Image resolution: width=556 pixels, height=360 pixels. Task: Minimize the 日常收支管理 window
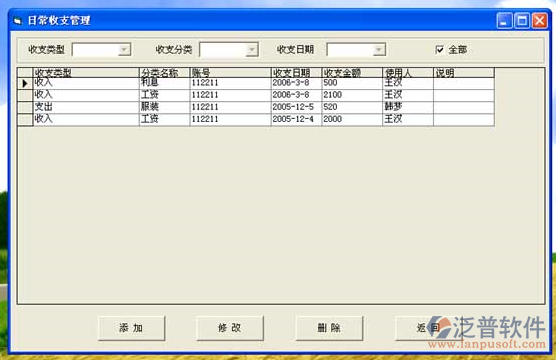pyautogui.click(x=504, y=21)
